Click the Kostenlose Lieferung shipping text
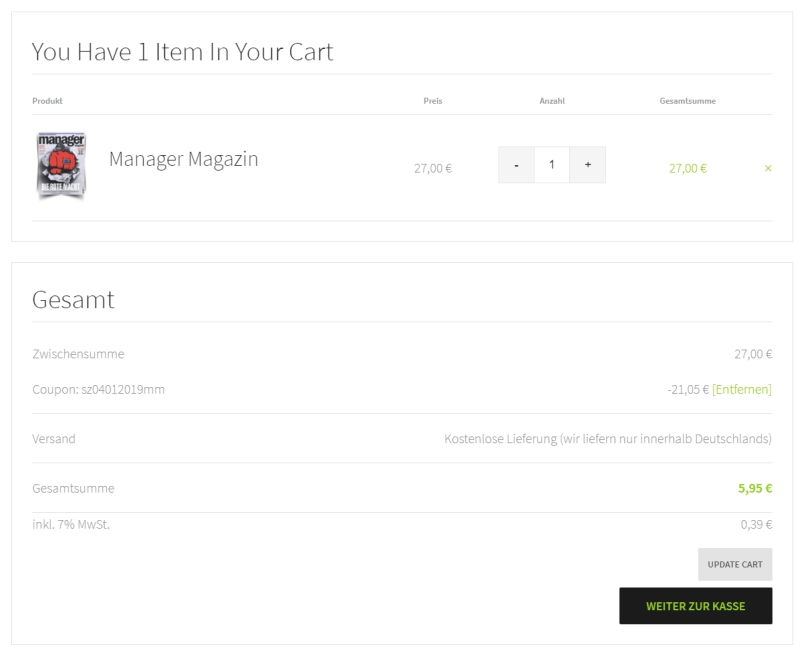 point(607,438)
